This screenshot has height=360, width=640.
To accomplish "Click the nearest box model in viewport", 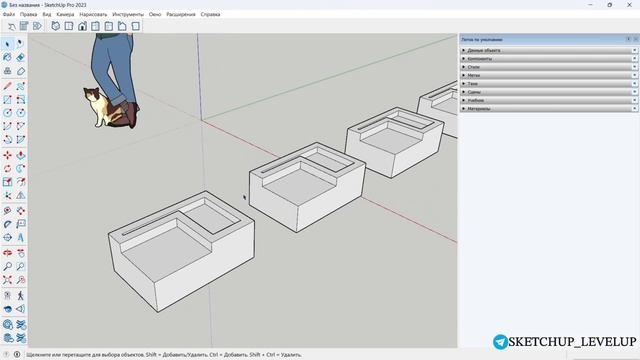I will click(182, 251).
